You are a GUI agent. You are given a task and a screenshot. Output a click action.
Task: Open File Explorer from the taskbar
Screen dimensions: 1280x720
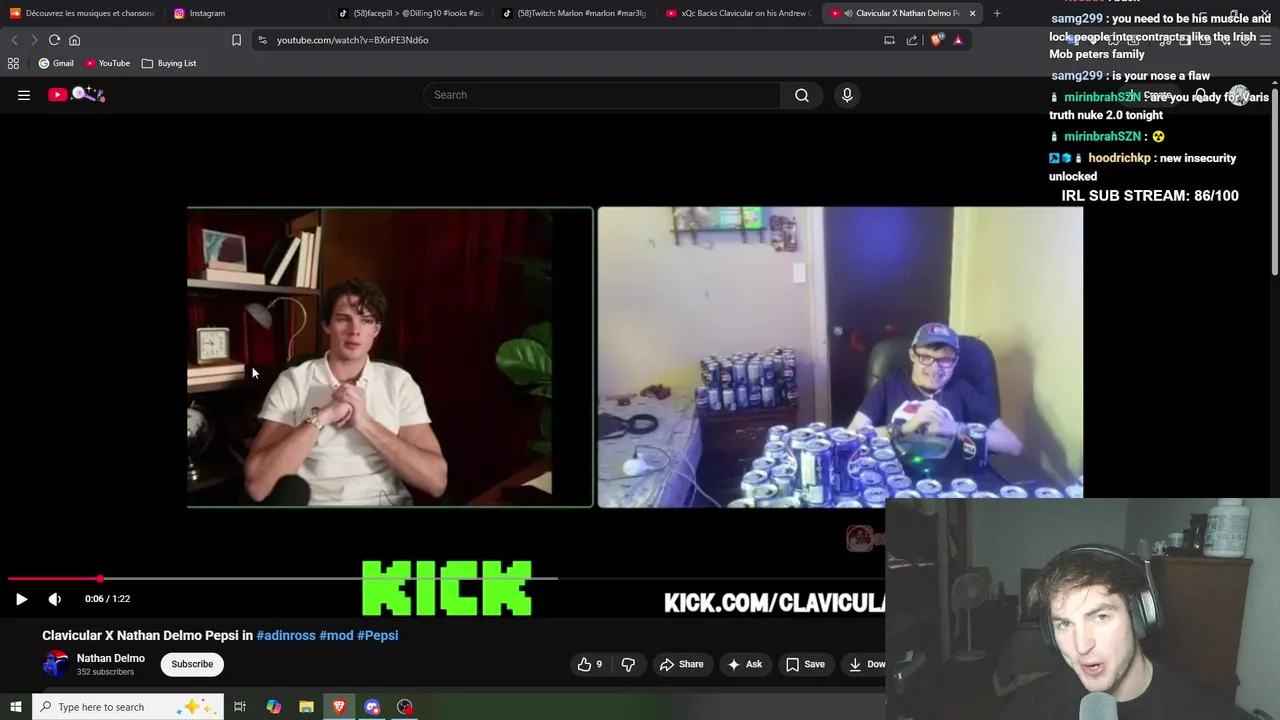coord(306,707)
